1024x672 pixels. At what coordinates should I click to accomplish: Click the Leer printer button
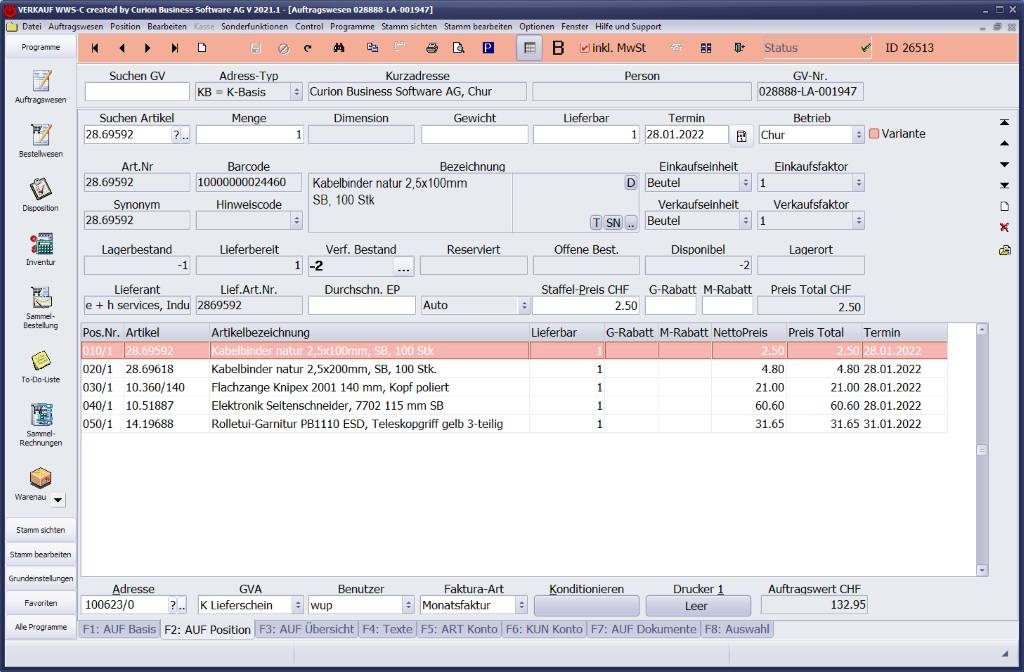(697, 605)
